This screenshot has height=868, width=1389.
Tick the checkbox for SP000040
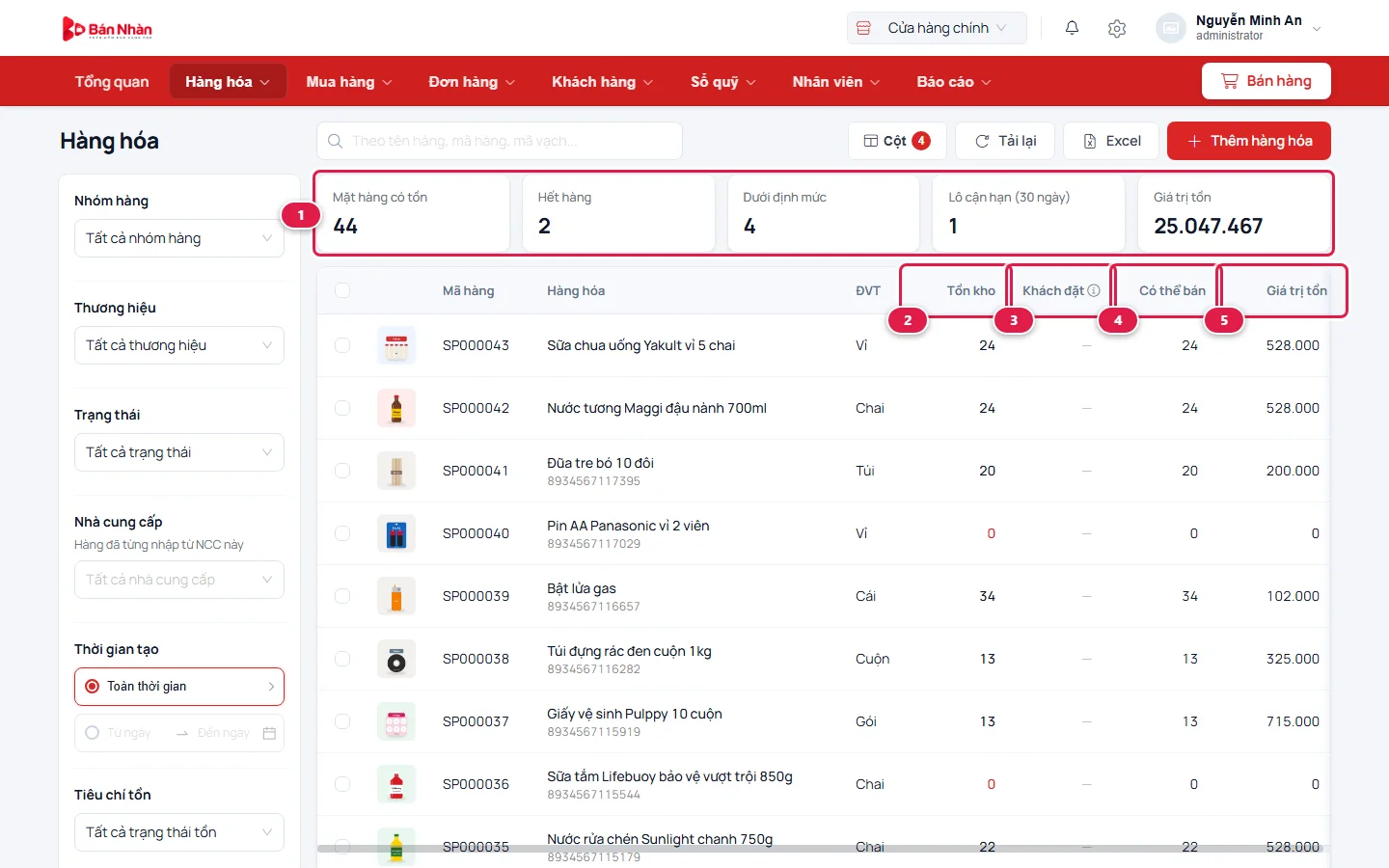[342, 533]
